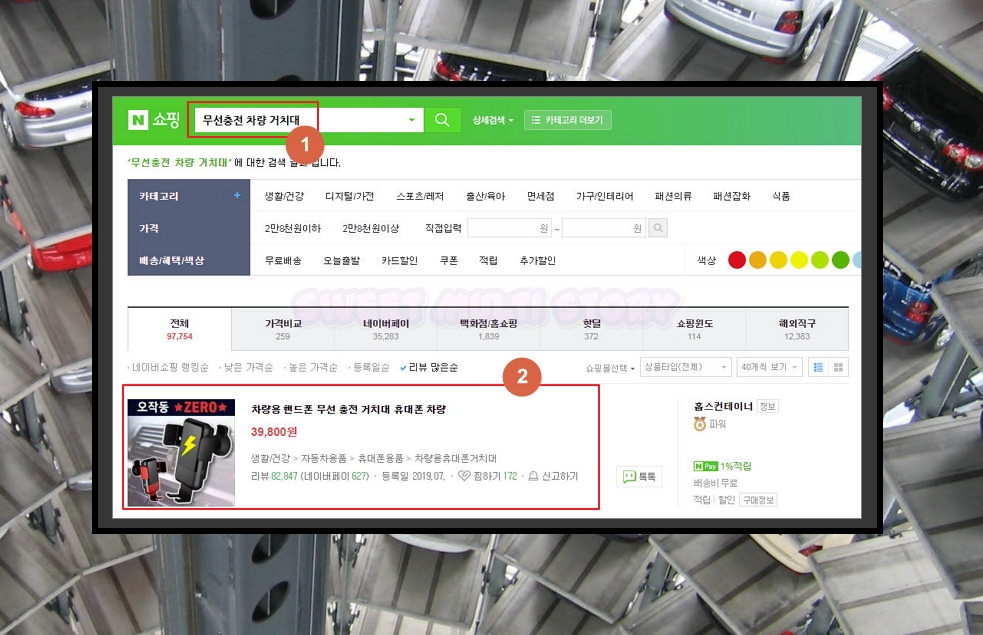Select the 가구/인테리어 category
Image resolution: width=983 pixels, height=635 pixels.
pos(604,196)
